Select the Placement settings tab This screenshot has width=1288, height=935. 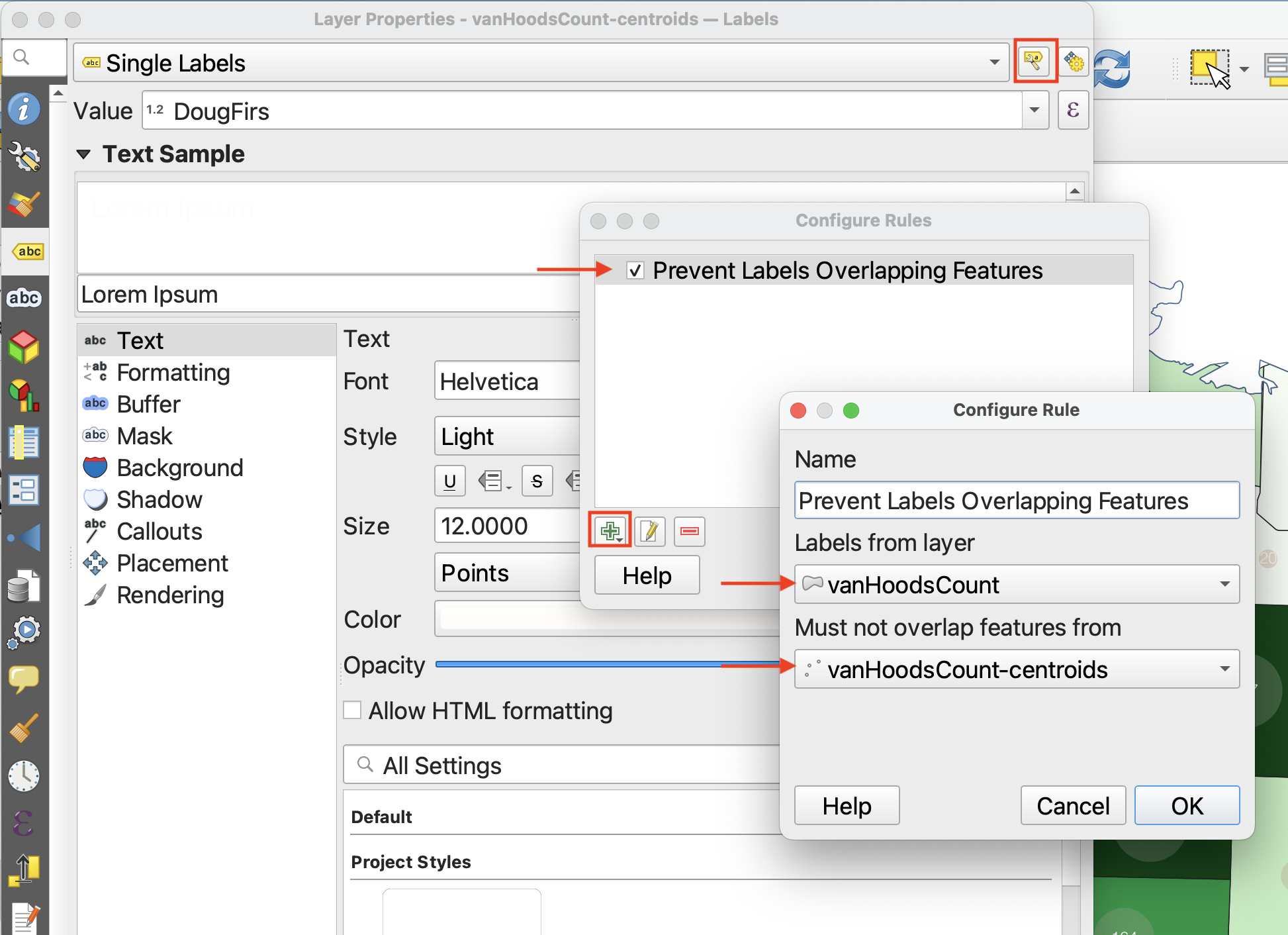click(x=172, y=563)
